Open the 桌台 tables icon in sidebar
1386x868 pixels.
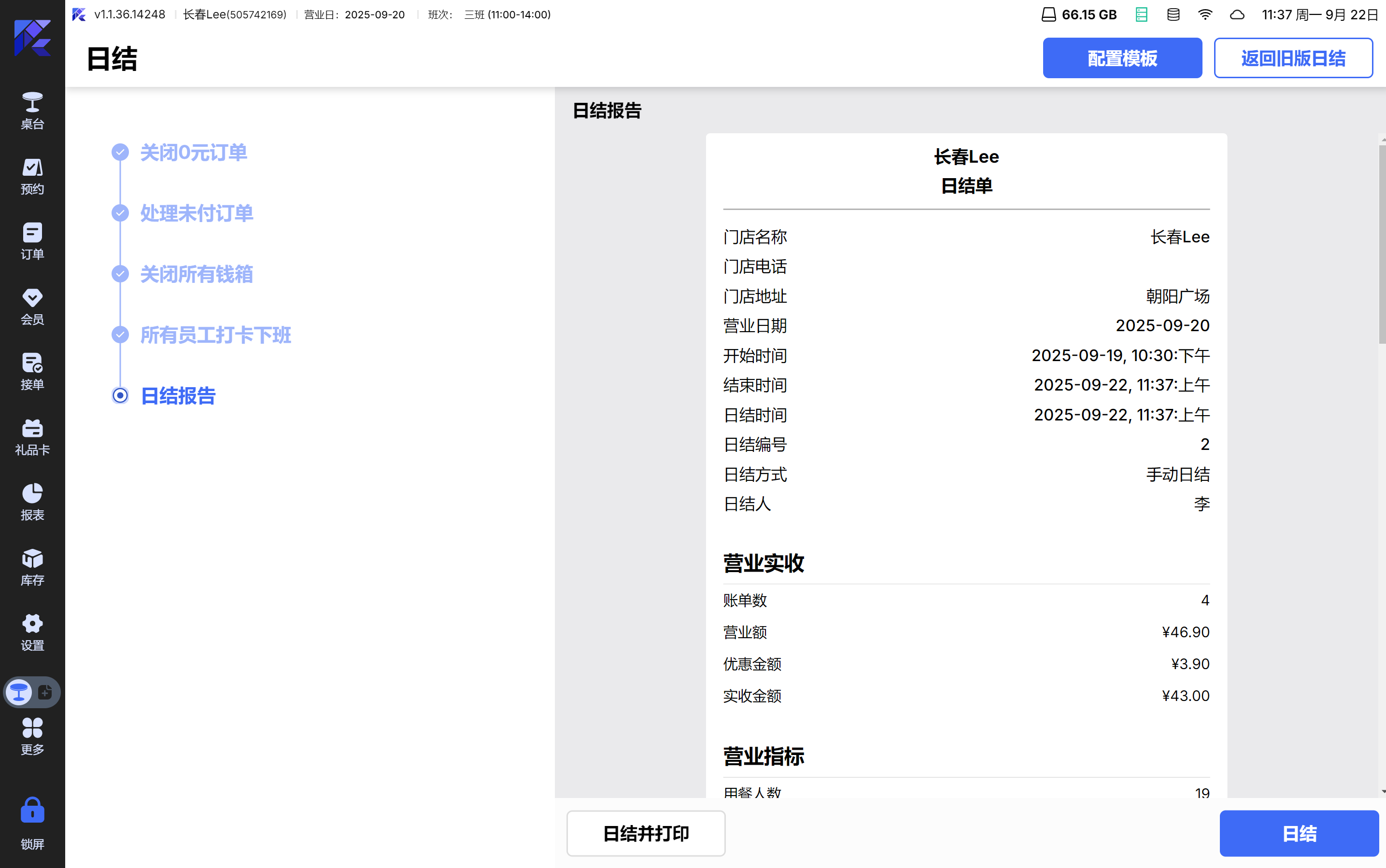click(x=32, y=110)
